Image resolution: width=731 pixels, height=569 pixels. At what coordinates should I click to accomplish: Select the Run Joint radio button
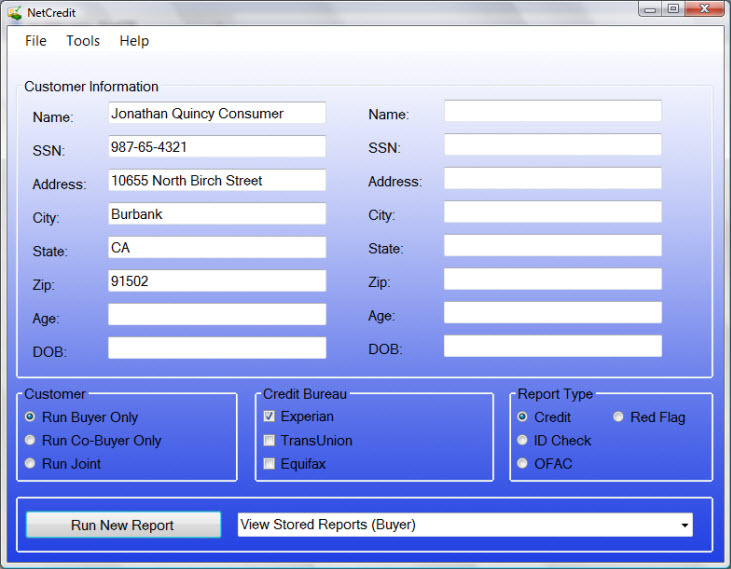(x=32, y=464)
